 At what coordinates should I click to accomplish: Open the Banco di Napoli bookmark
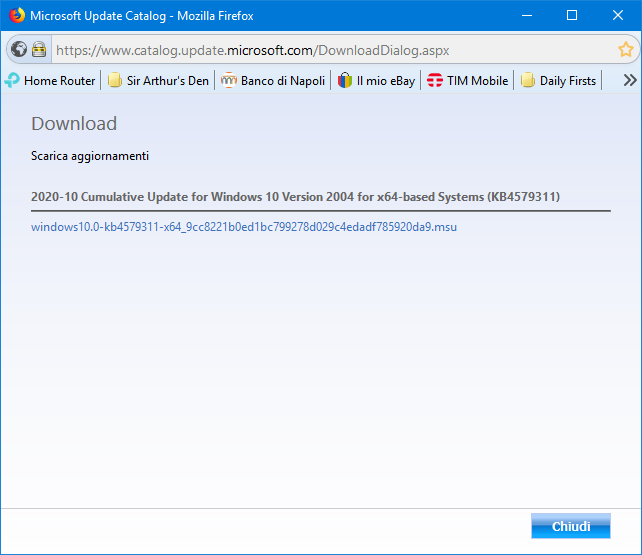(x=273, y=81)
